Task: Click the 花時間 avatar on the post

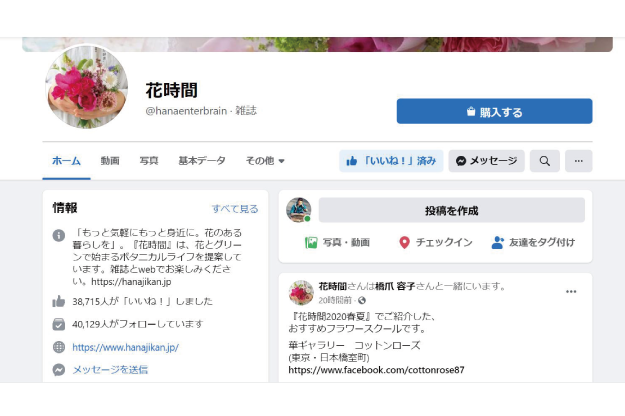Action: coord(301,292)
